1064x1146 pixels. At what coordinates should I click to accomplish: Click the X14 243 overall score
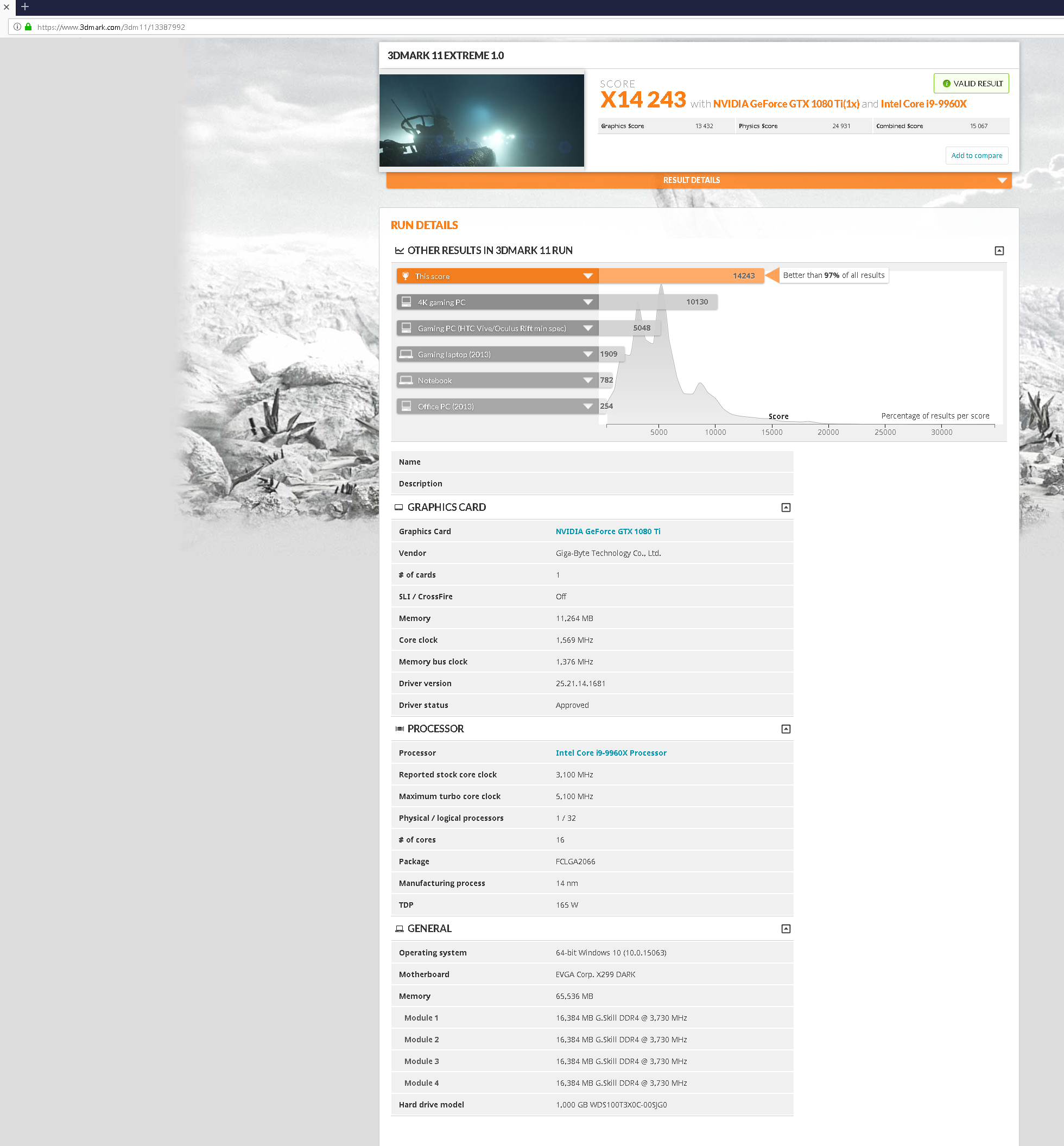(x=643, y=100)
